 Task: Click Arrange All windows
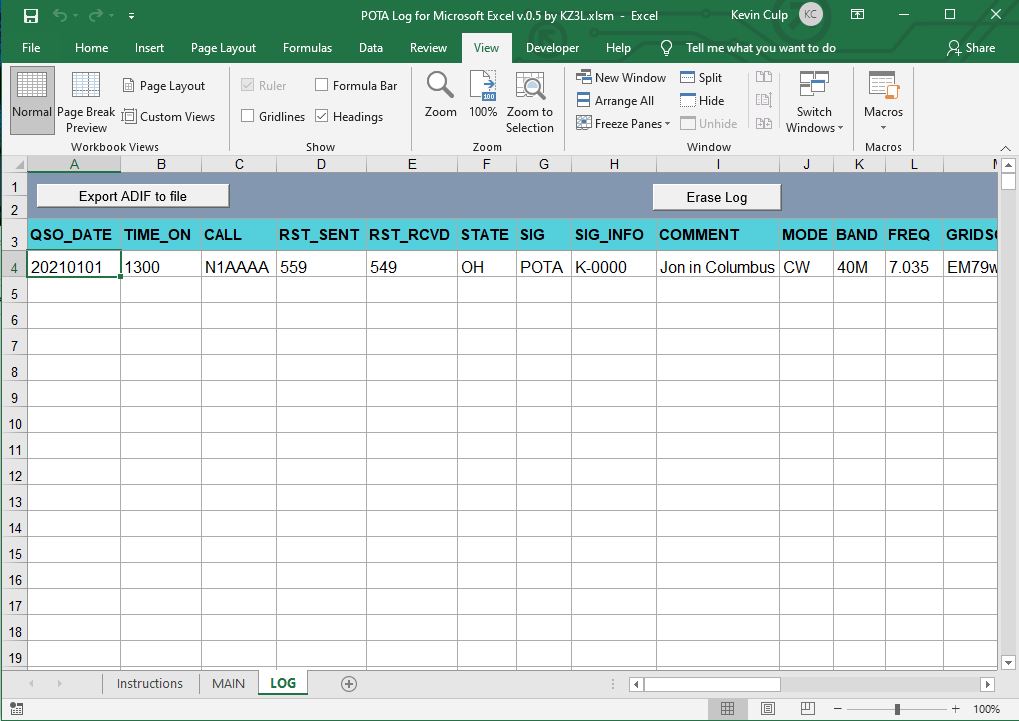(615, 101)
